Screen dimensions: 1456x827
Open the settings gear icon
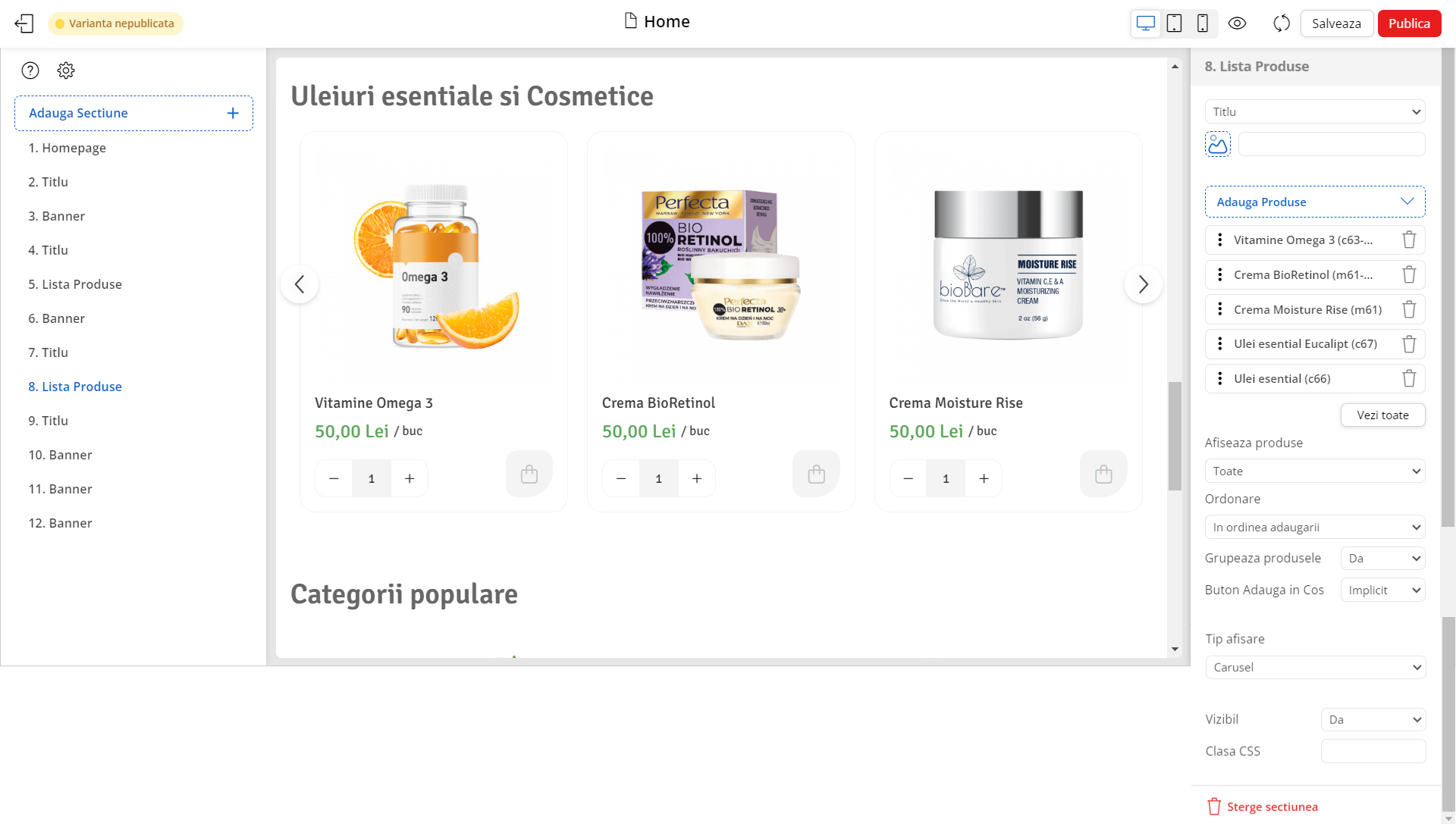point(66,70)
